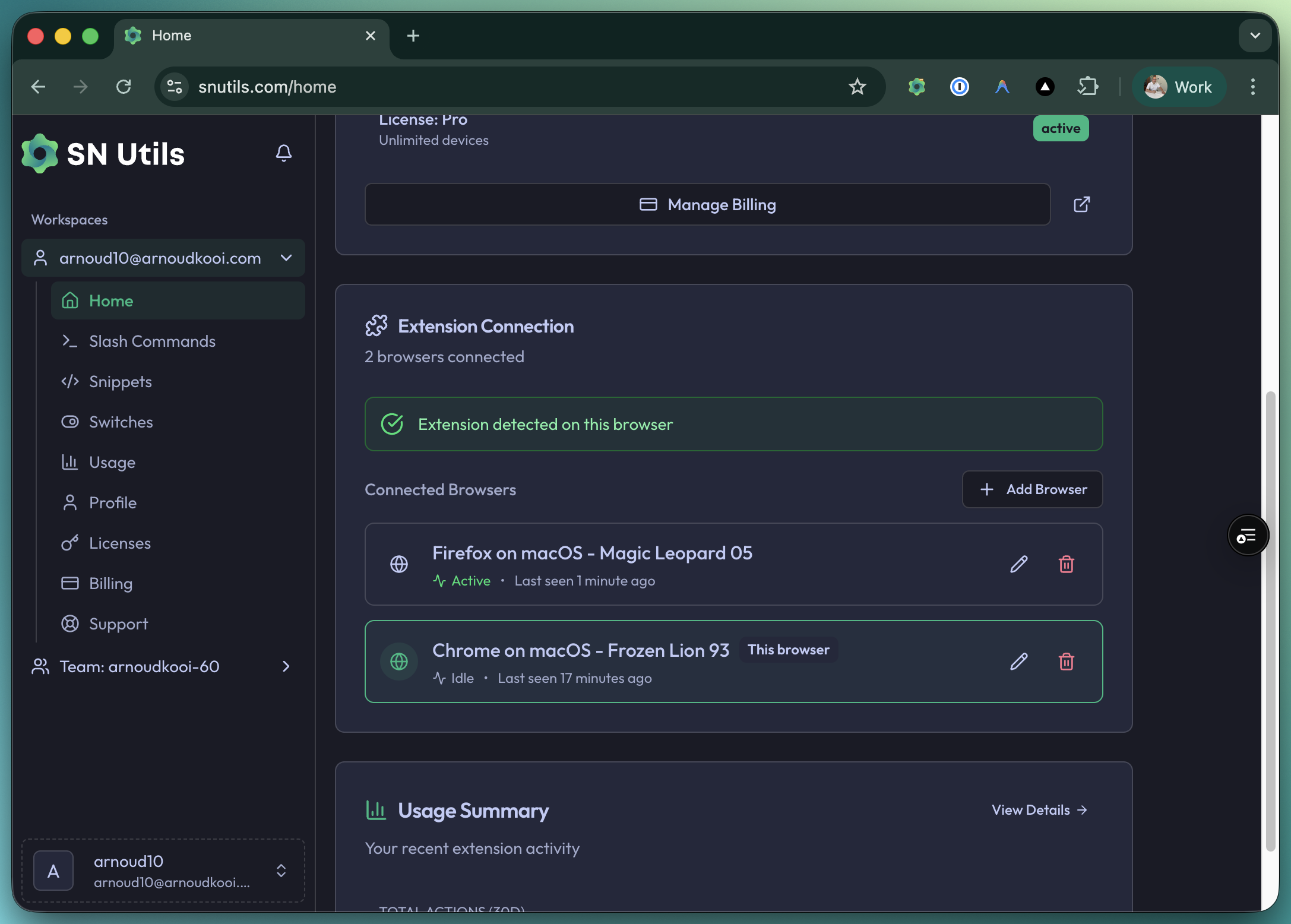The width and height of the screenshot is (1291, 924).
Task: Click the pencil icon for Chrome on macOS
Action: pyautogui.click(x=1019, y=662)
